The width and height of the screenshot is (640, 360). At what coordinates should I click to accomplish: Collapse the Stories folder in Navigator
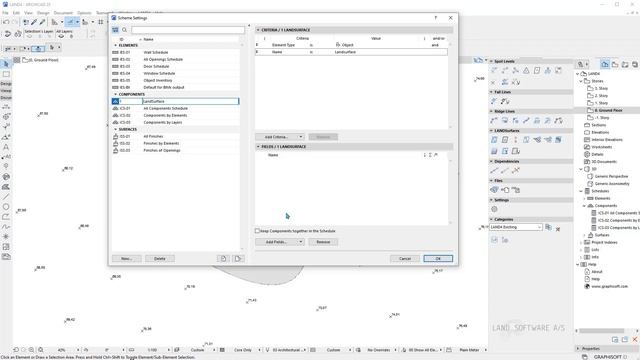[x=581, y=81]
